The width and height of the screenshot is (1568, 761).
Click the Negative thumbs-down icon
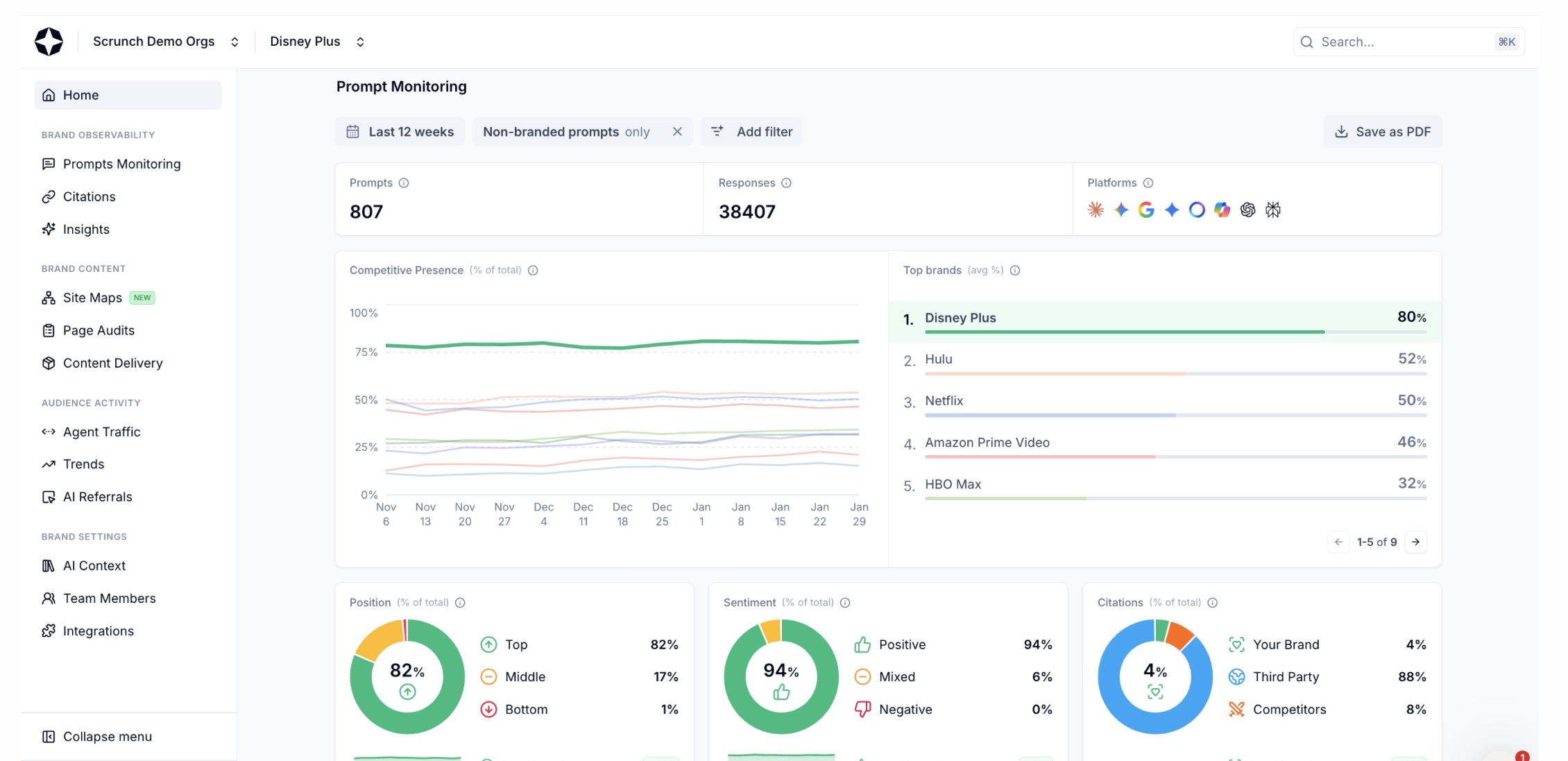(862, 710)
